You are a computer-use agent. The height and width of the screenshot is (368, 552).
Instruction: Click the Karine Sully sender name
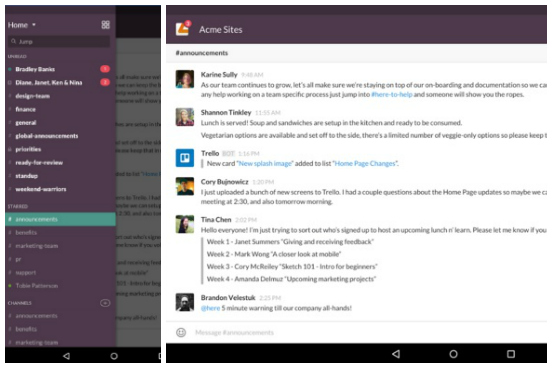(x=219, y=75)
